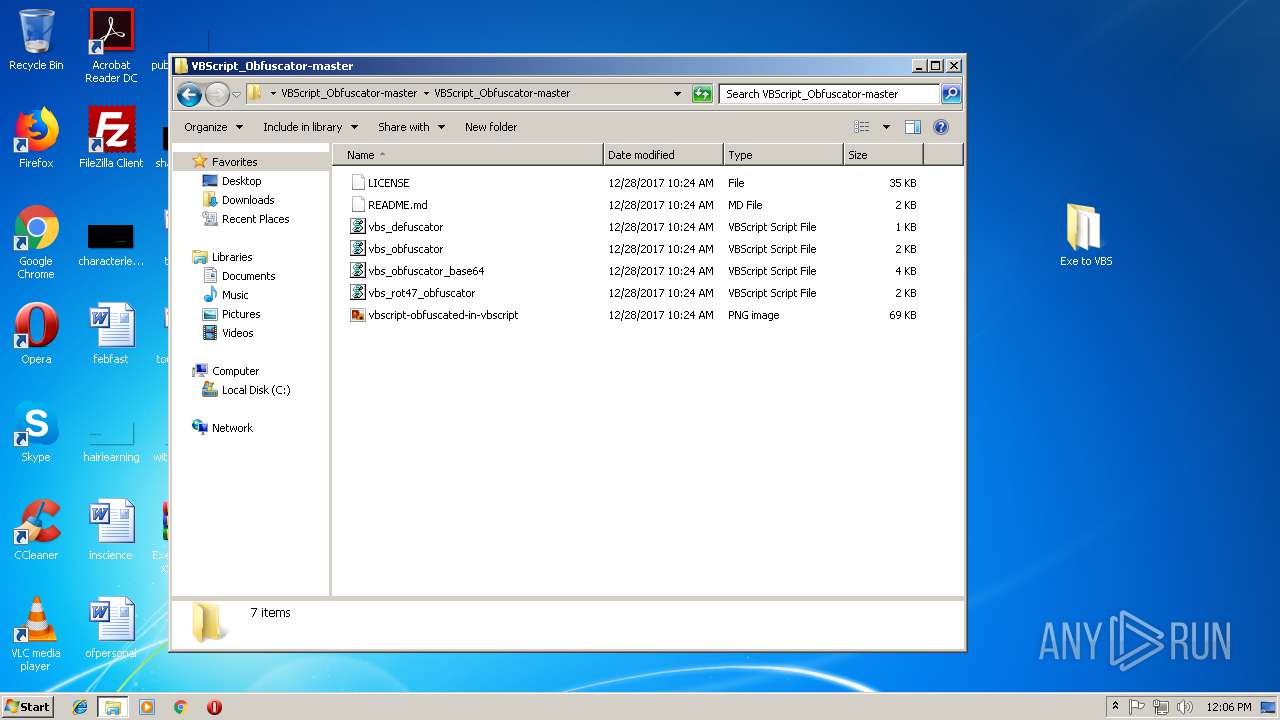Expand breadcrumb arrow before last path segment
Screen dimensions: 1280x720
(426, 93)
